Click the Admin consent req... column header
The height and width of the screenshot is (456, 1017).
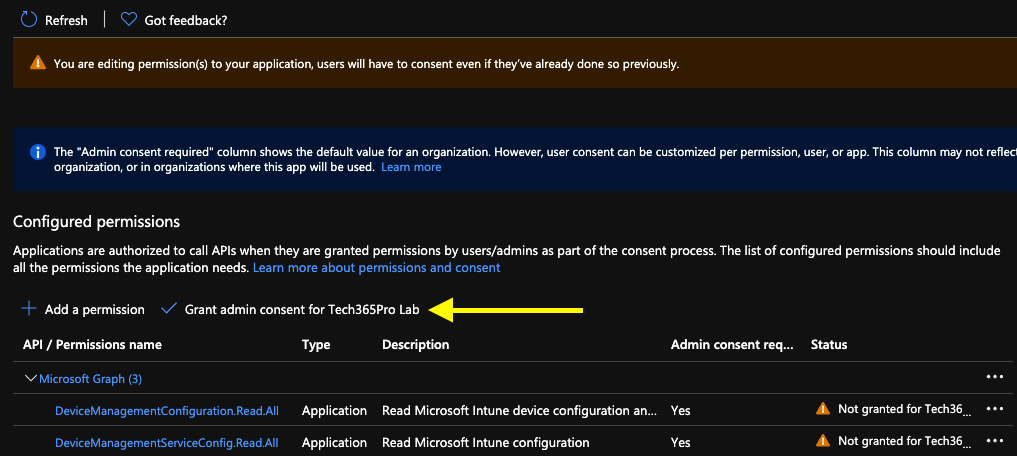tap(732, 344)
